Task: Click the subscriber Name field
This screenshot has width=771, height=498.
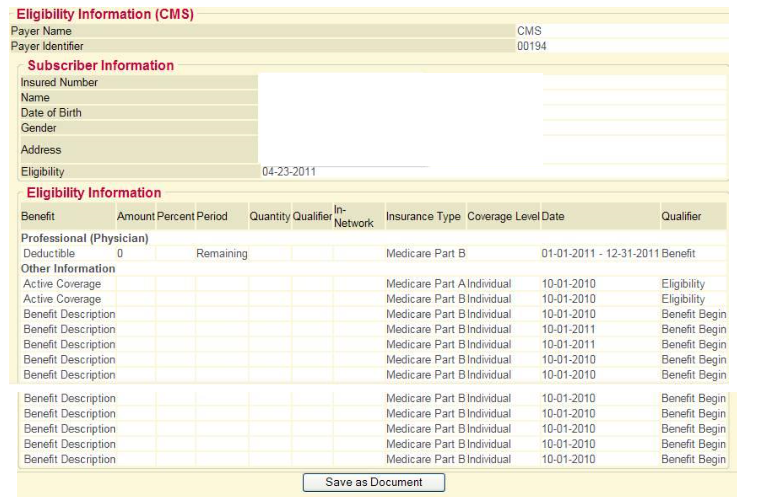Action: tap(400, 98)
